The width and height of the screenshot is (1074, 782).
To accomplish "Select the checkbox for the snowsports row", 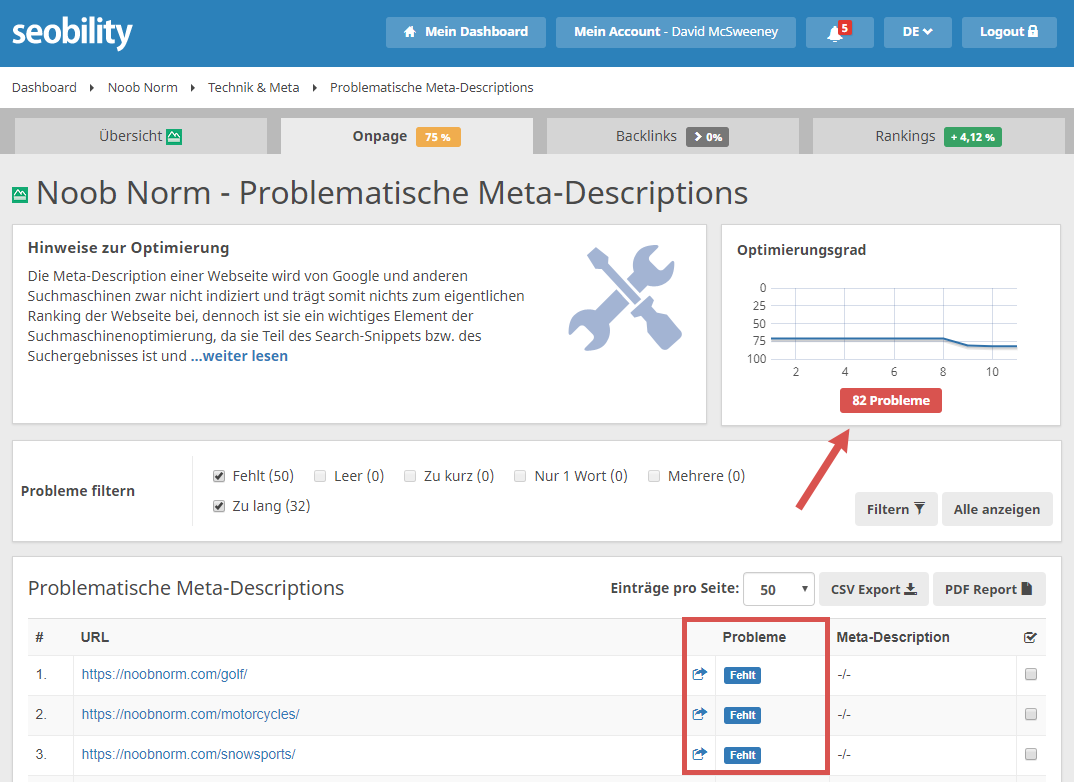I will [1031, 754].
